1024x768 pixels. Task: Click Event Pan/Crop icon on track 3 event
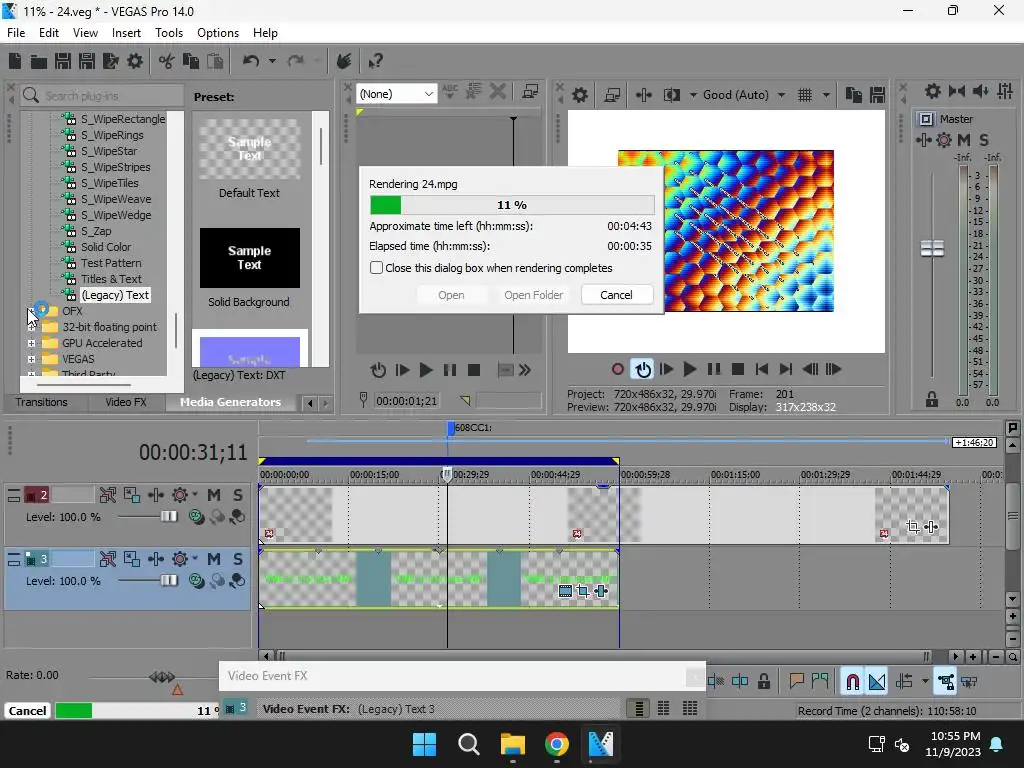coord(583,592)
